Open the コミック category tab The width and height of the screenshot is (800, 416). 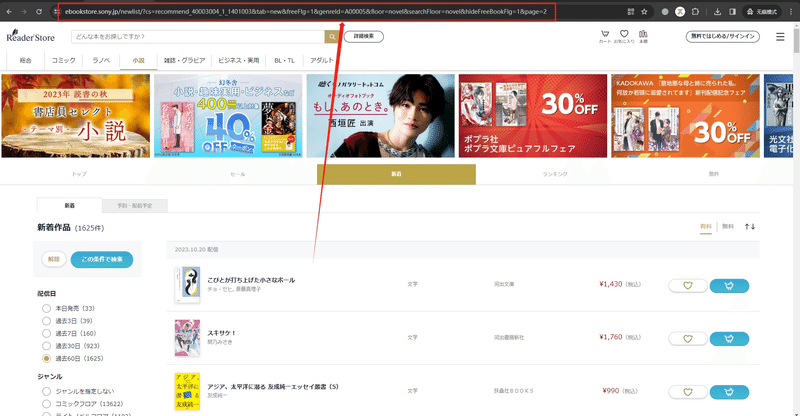(x=63, y=60)
